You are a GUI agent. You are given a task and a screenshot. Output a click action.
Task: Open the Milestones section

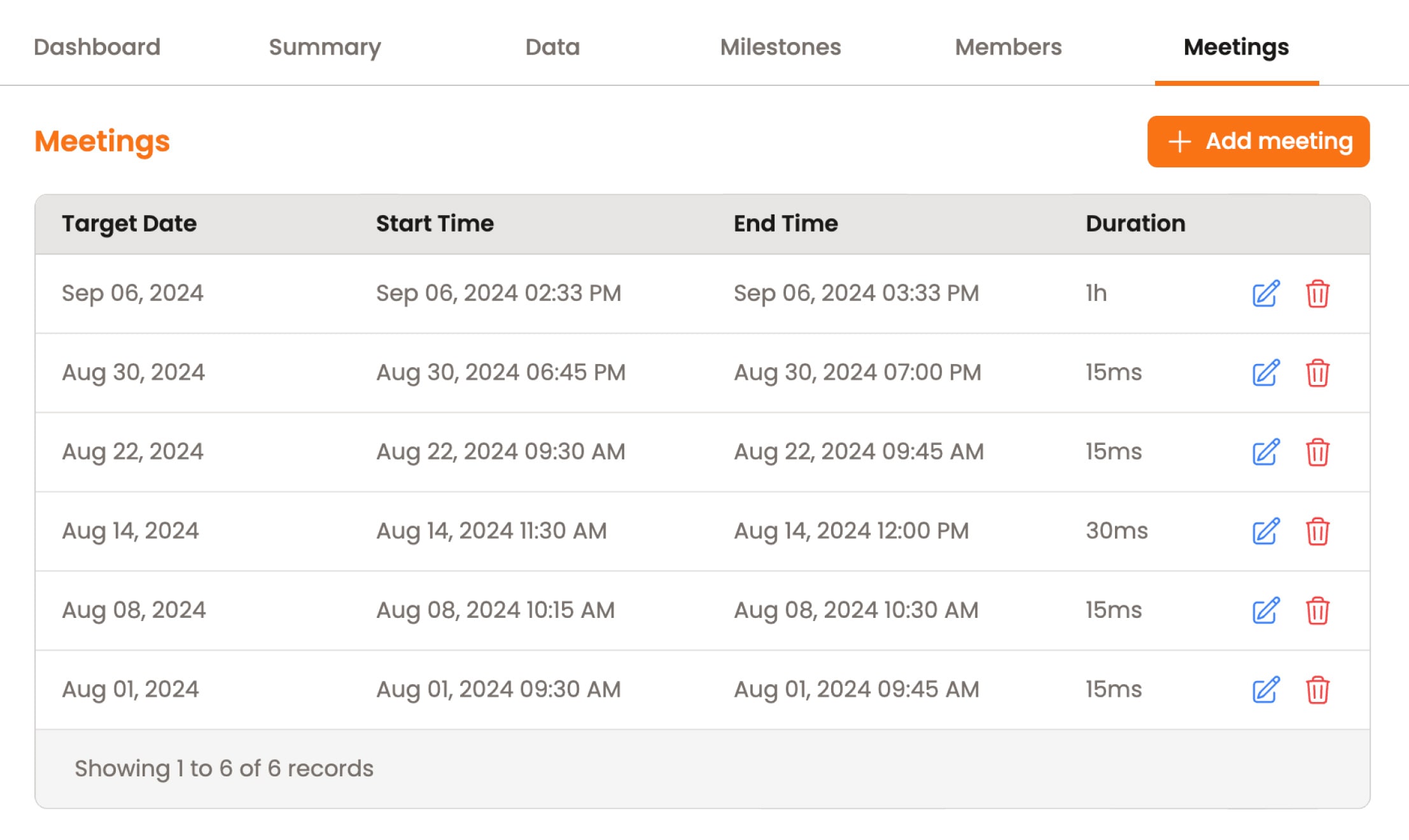tap(780, 46)
